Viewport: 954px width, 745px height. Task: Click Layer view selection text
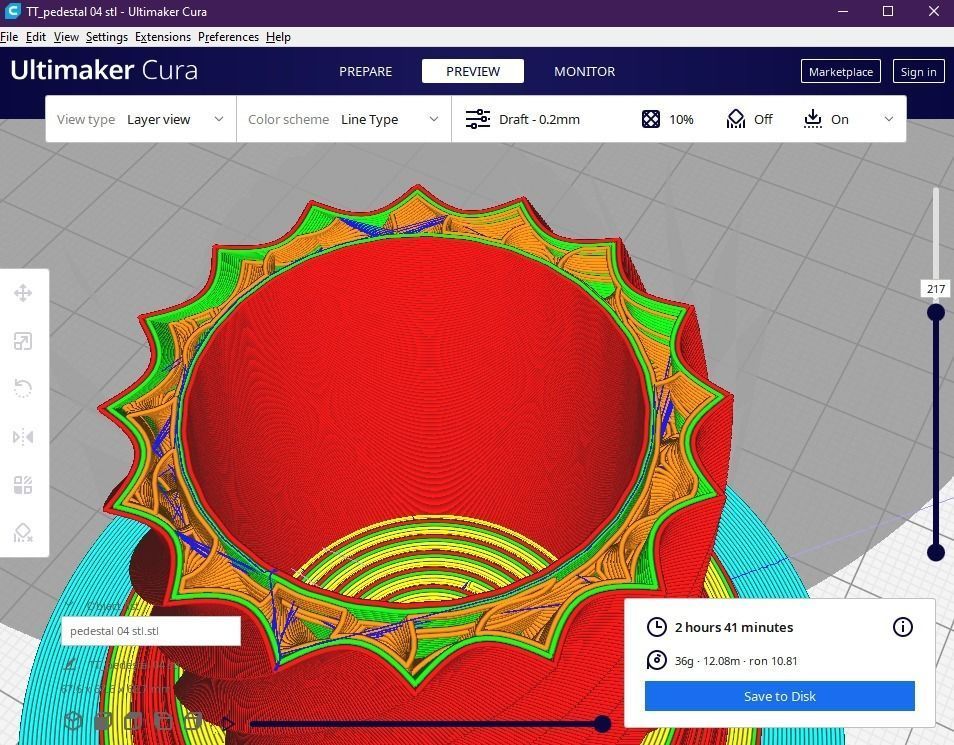[159, 119]
